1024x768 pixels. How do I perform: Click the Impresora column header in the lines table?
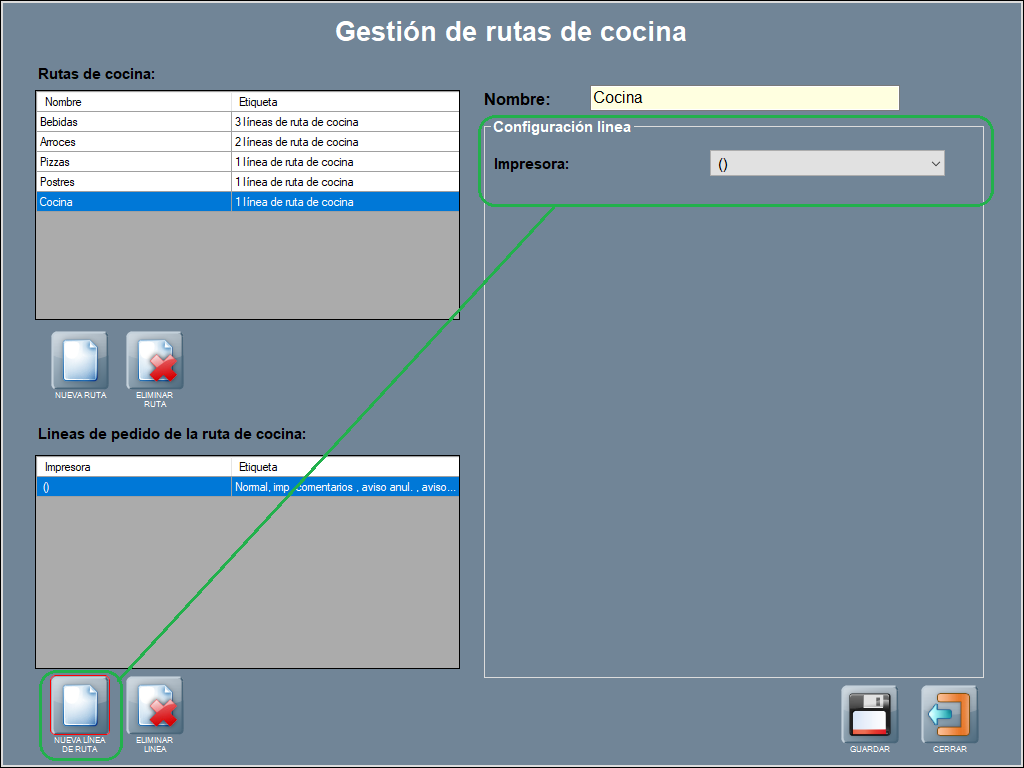133,467
